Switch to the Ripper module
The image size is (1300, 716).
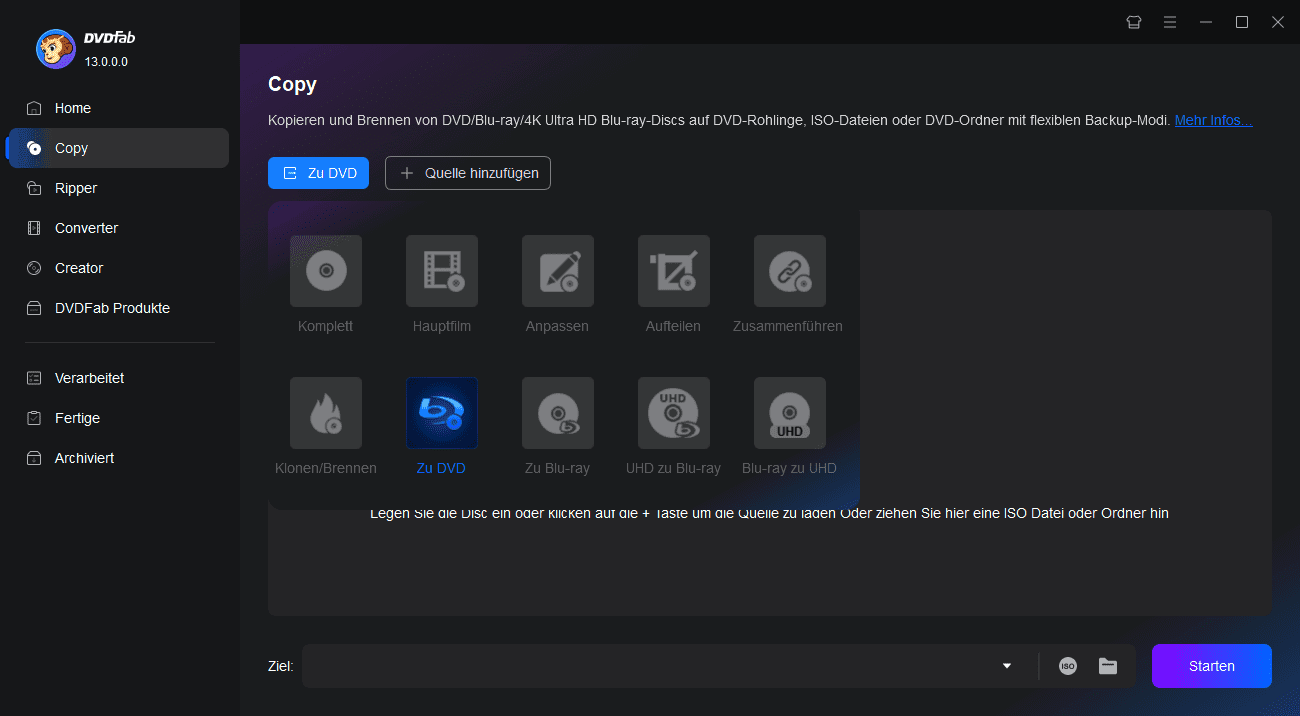click(x=118, y=188)
